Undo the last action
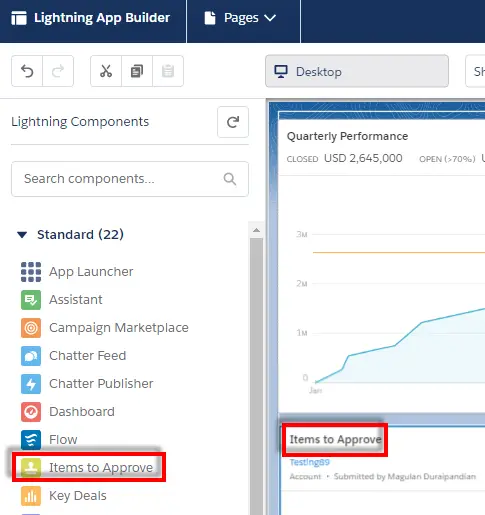The height and width of the screenshot is (515, 485). point(27,71)
